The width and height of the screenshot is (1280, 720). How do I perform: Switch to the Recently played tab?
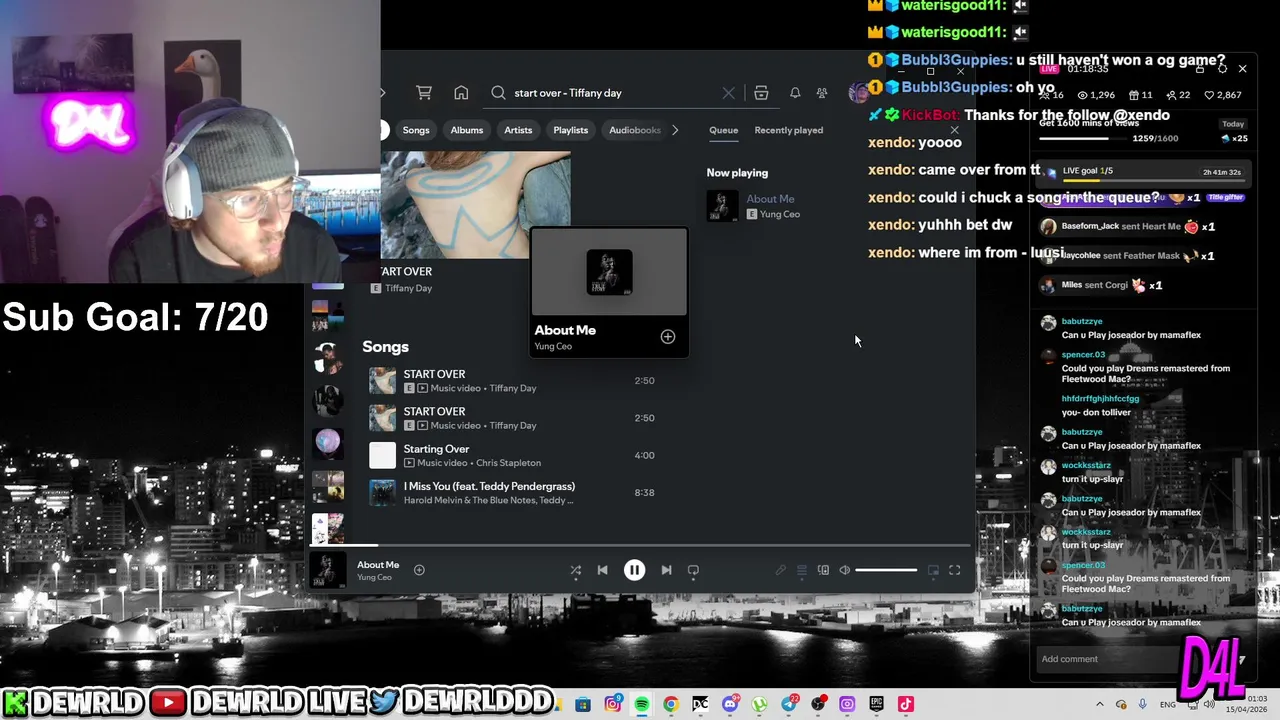(x=789, y=130)
